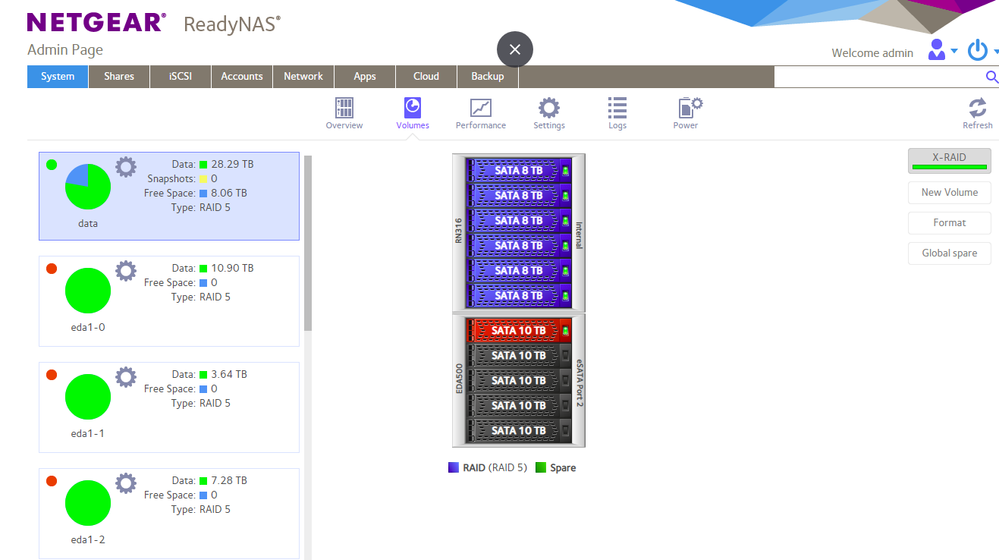This screenshot has width=999, height=560.
Task: Click the 7.28 TB data value
Action: pos(229,481)
